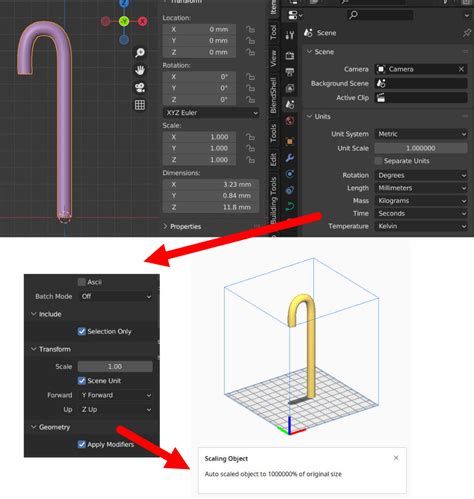Open the Physics properties icon
The height and width of the screenshot is (499, 474).
click(290, 190)
